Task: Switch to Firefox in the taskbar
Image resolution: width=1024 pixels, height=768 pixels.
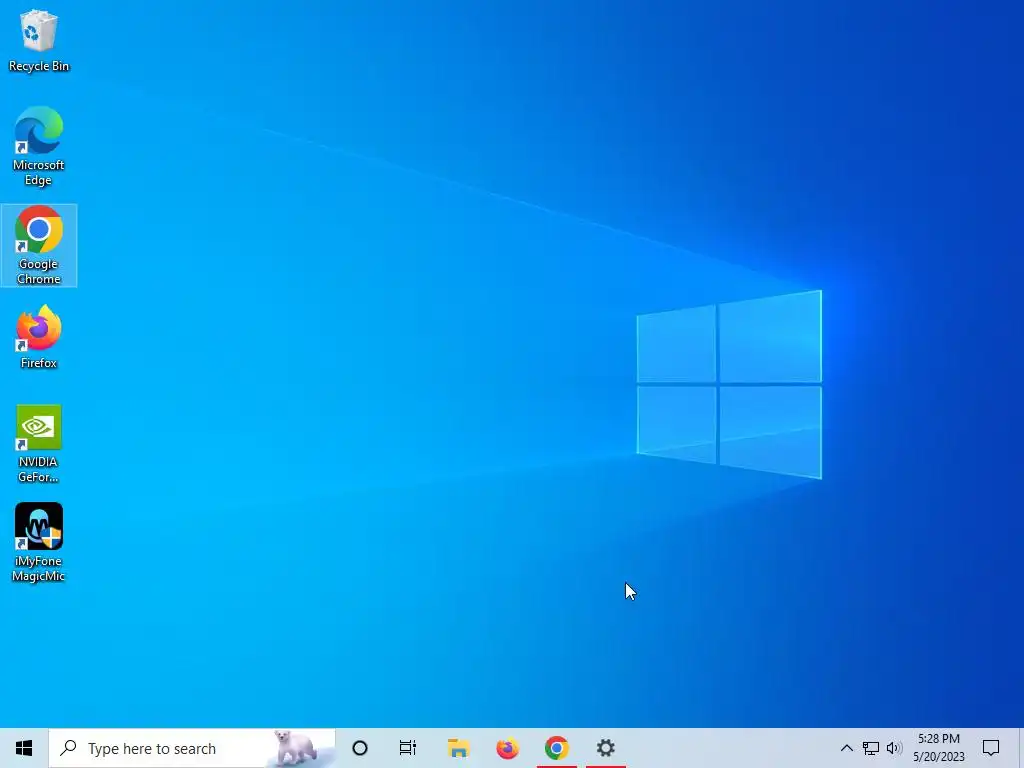Action: (x=507, y=748)
